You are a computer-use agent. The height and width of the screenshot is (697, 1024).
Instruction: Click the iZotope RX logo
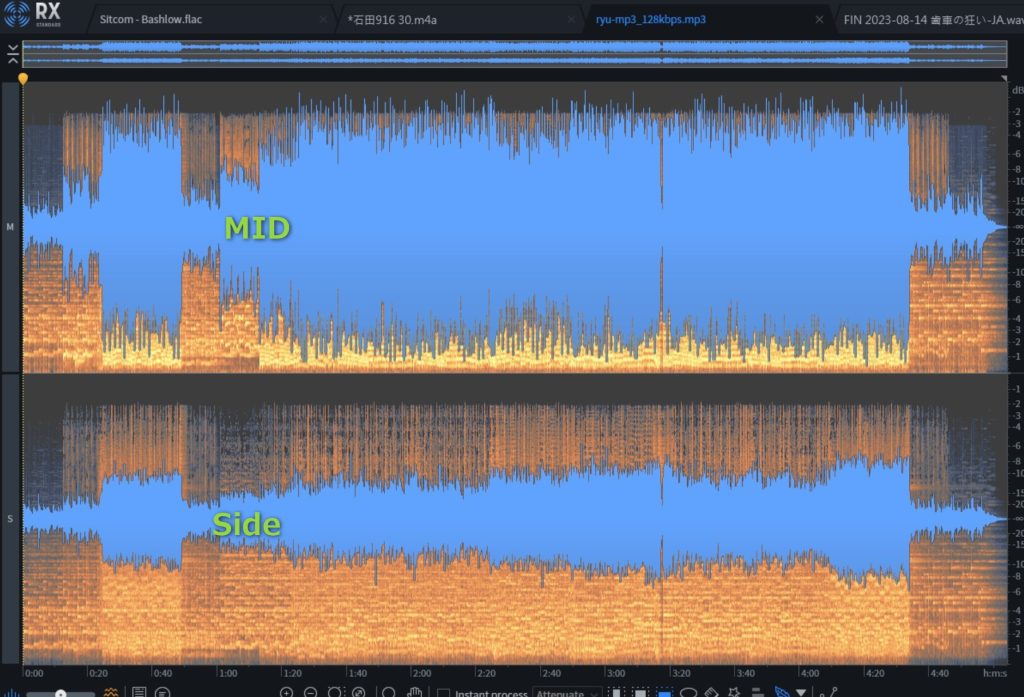(32, 16)
